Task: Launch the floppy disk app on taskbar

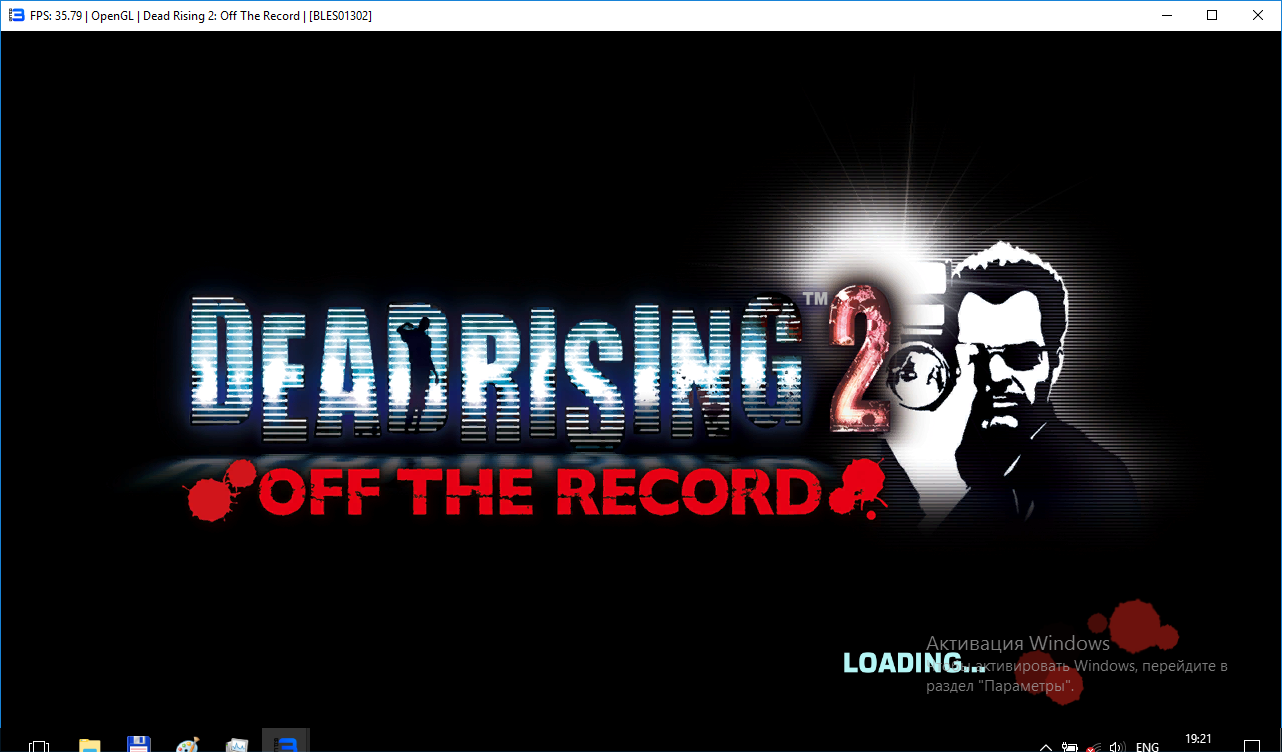Action: click(x=139, y=744)
